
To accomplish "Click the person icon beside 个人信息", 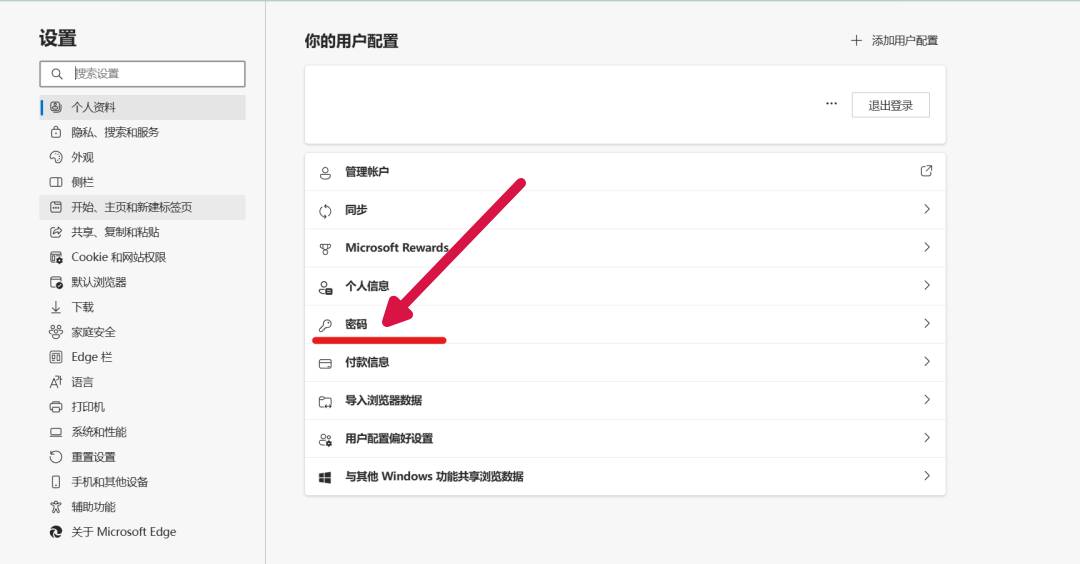I will click(325, 287).
